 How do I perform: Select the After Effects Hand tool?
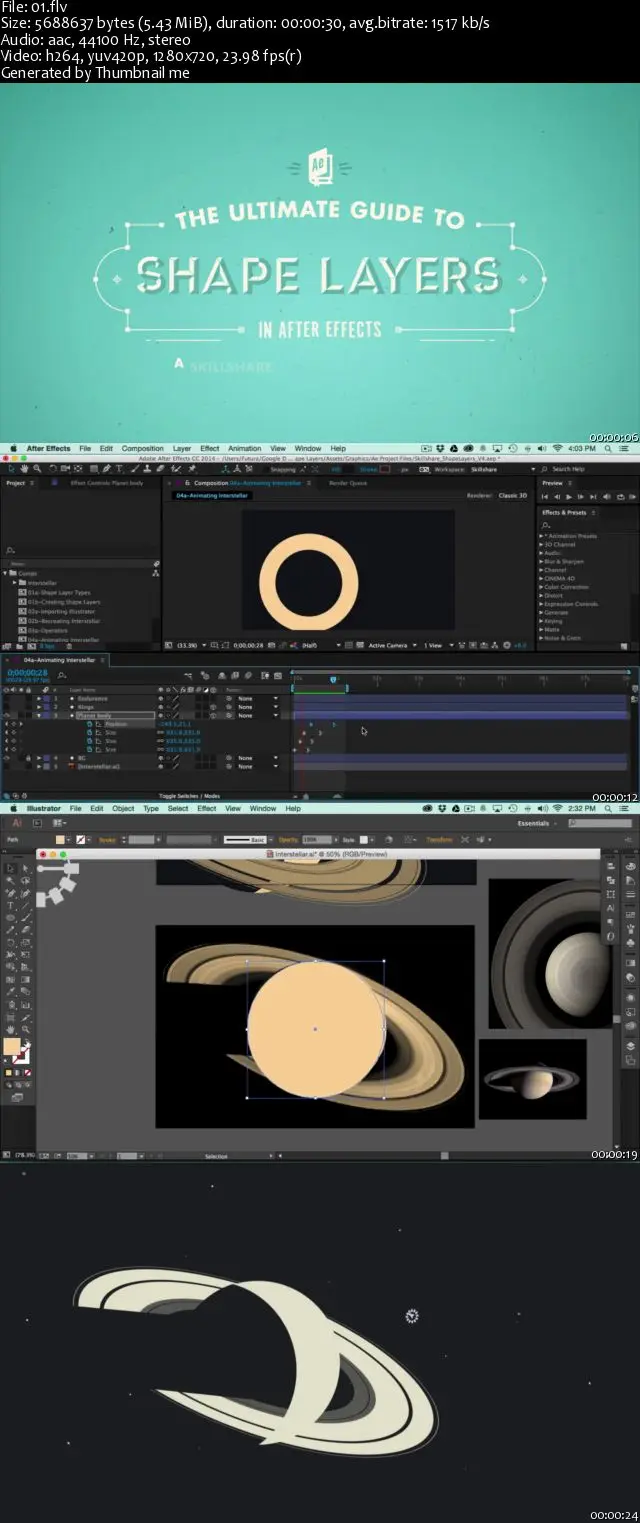[x=24, y=468]
